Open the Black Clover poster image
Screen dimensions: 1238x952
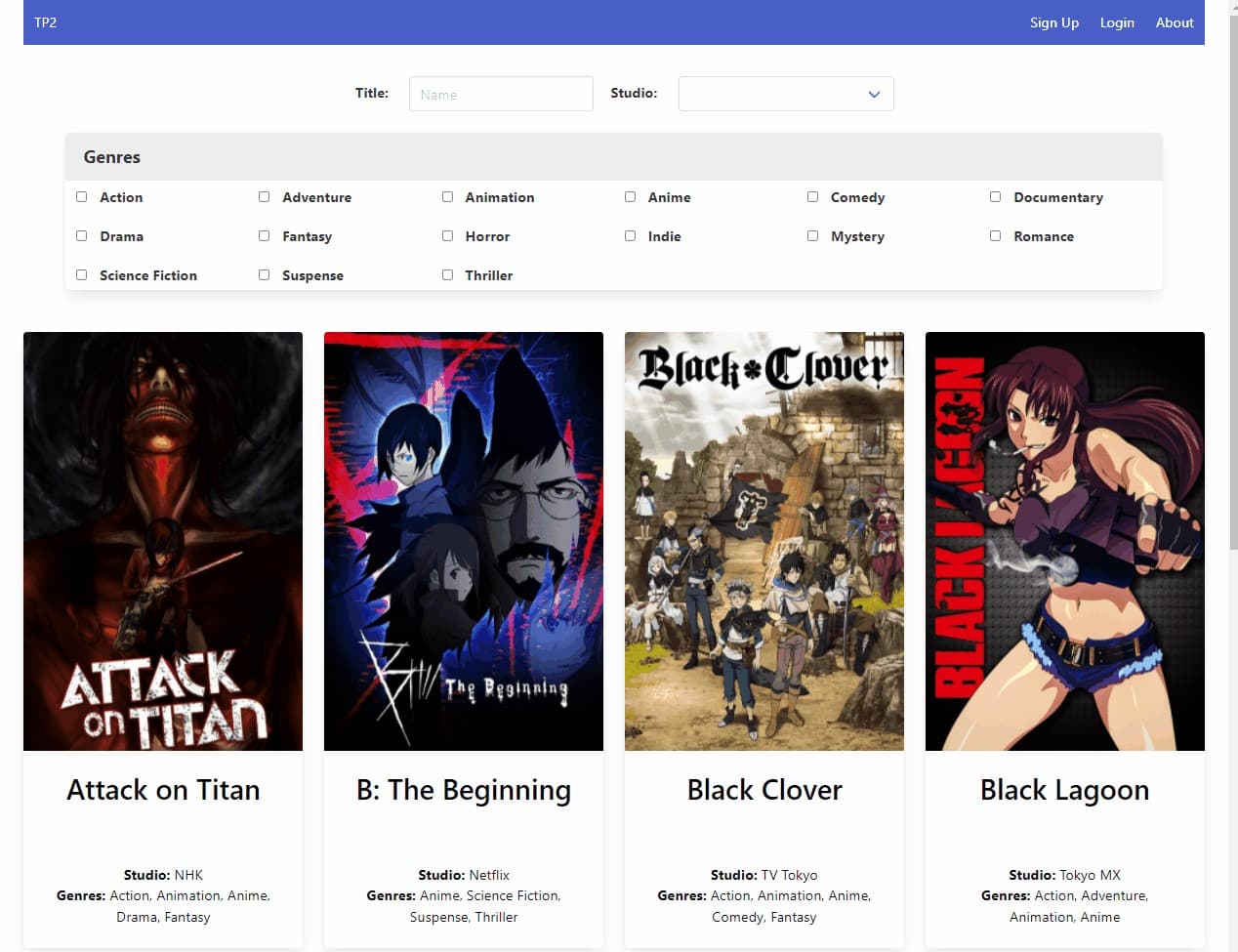(x=764, y=541)
